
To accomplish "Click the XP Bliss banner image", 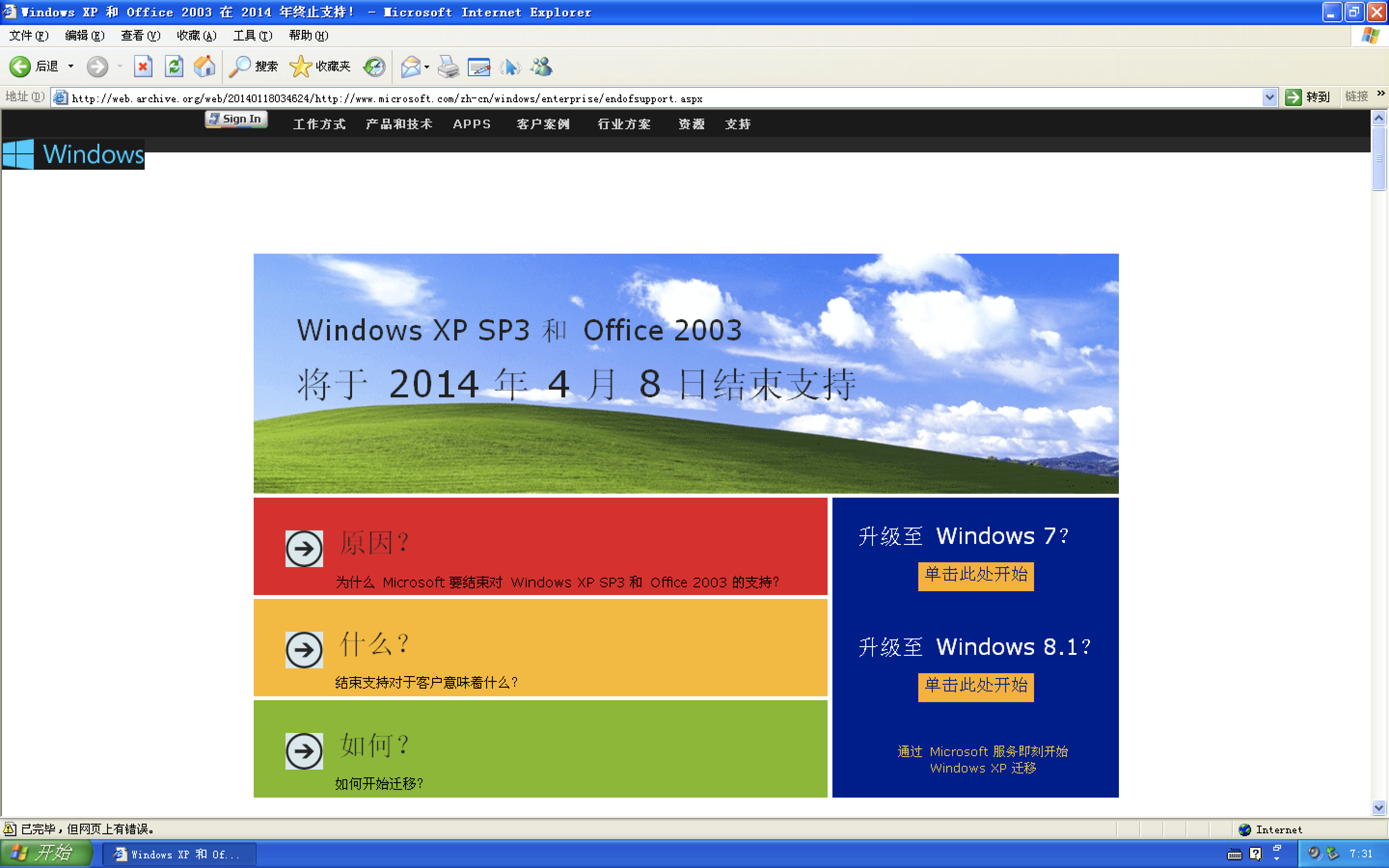I will 686,373.
